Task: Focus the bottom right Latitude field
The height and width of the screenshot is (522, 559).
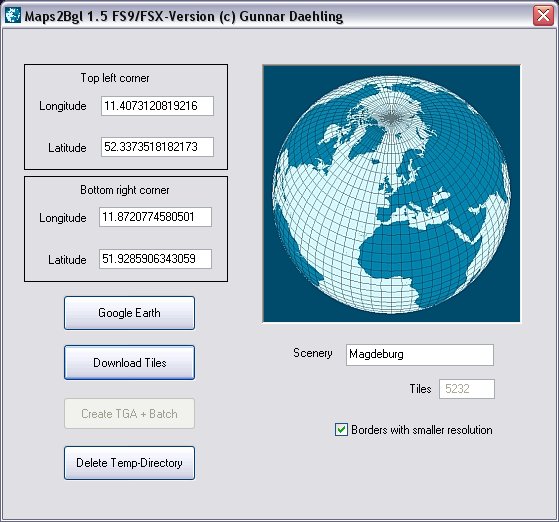Action: tap(155, 259)
